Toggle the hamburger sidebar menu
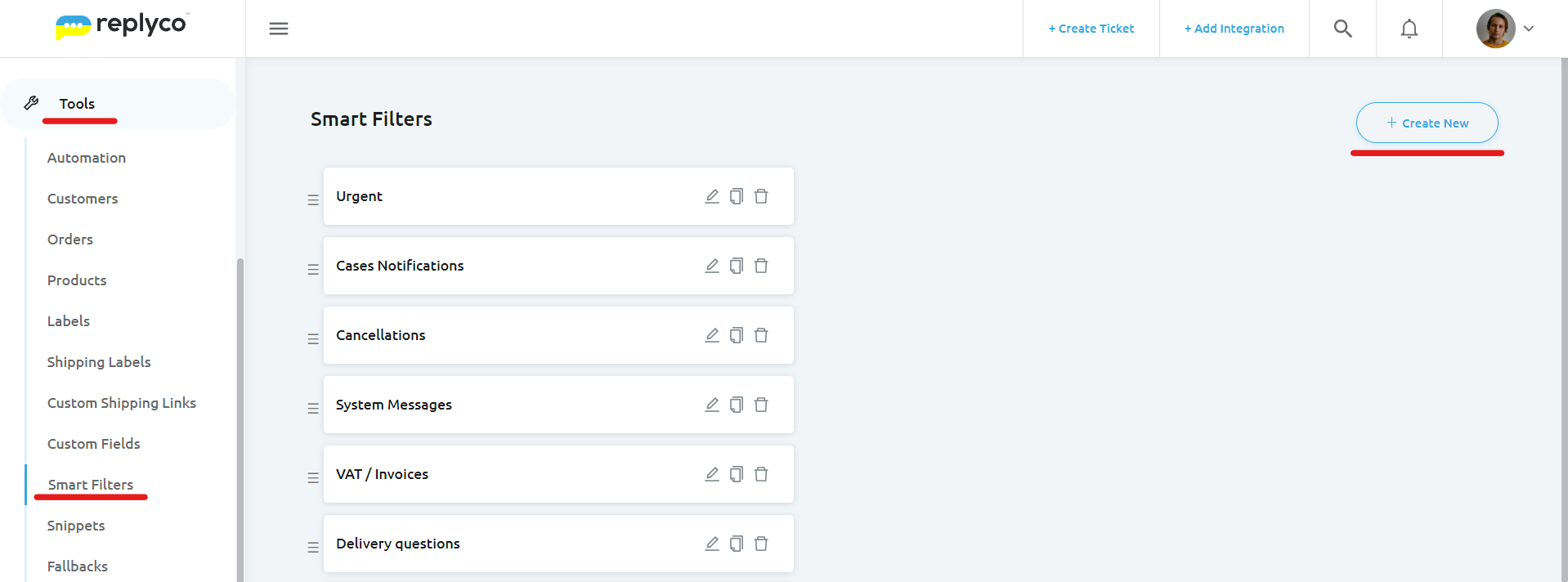Image resolution: width=1568 pixels, height=582 pixels. point(279,29)
